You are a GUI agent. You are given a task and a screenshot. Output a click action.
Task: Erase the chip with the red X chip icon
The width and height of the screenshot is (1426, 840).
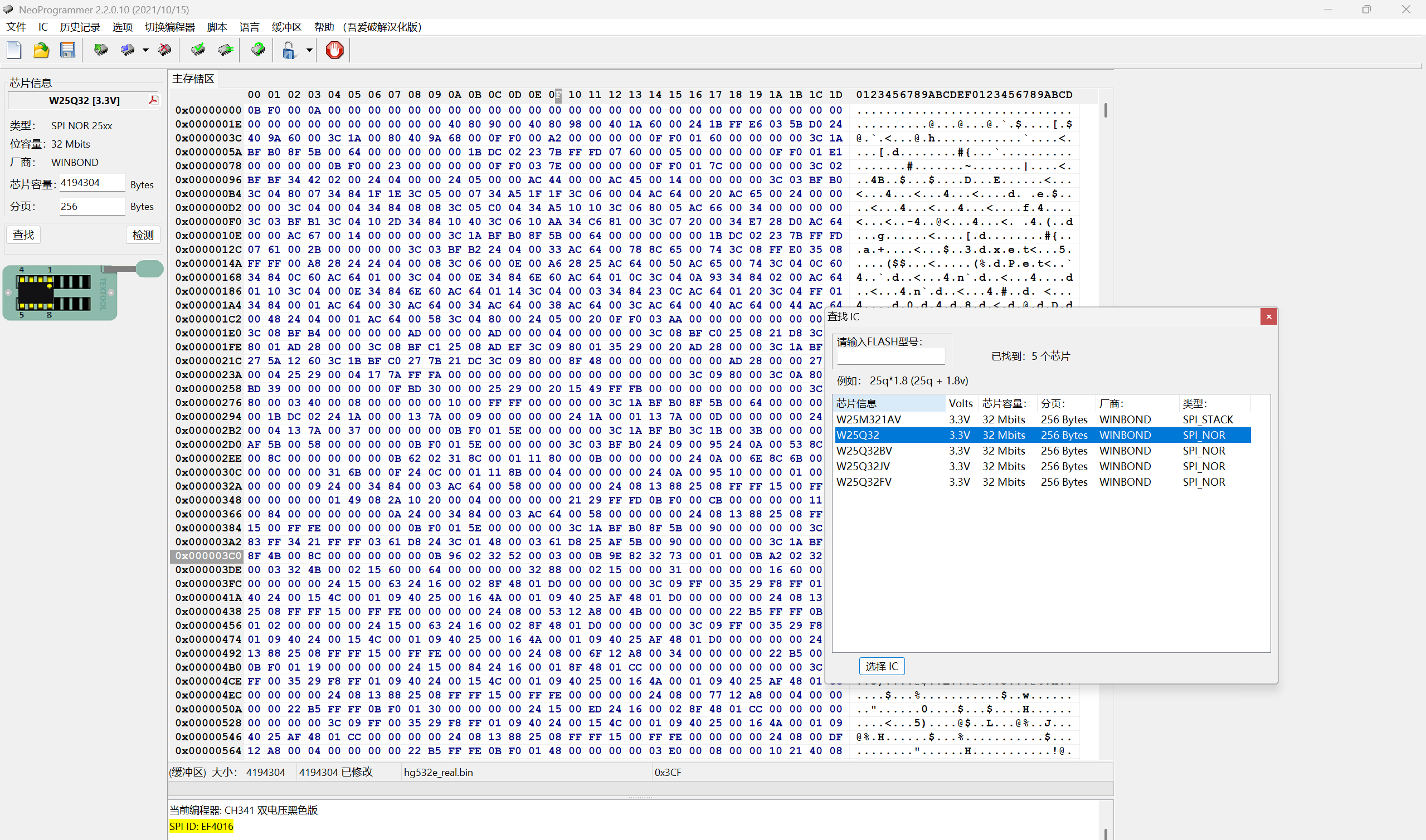[x=165, y=50]
